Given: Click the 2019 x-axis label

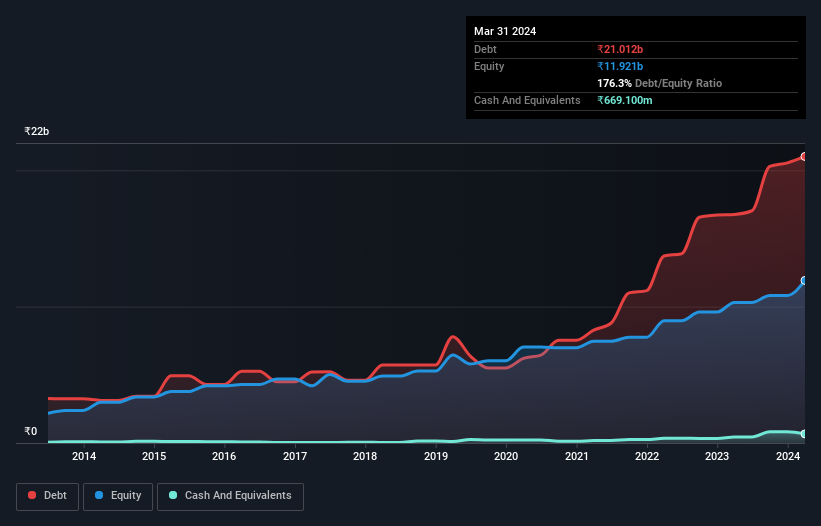Looking at the screenshot, I should (436, 456).
